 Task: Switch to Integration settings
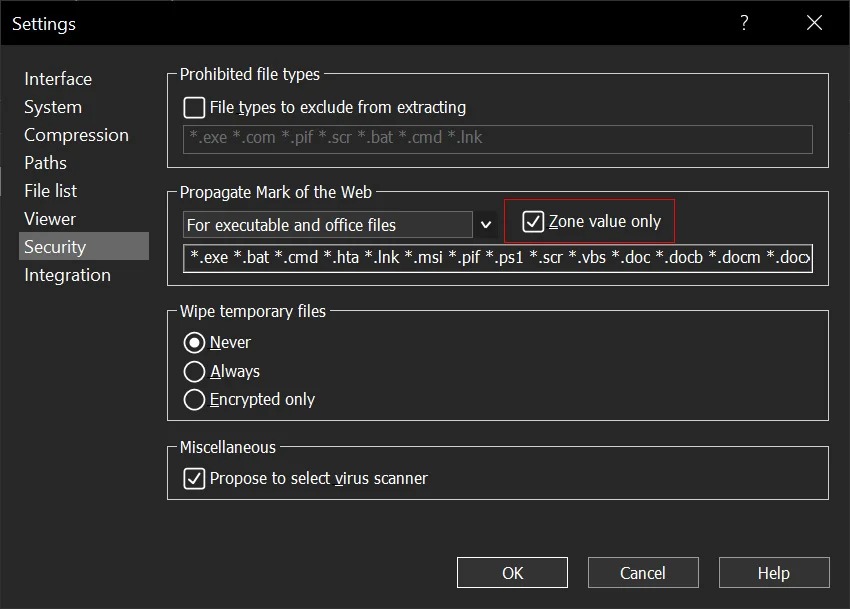coord(67,275)
